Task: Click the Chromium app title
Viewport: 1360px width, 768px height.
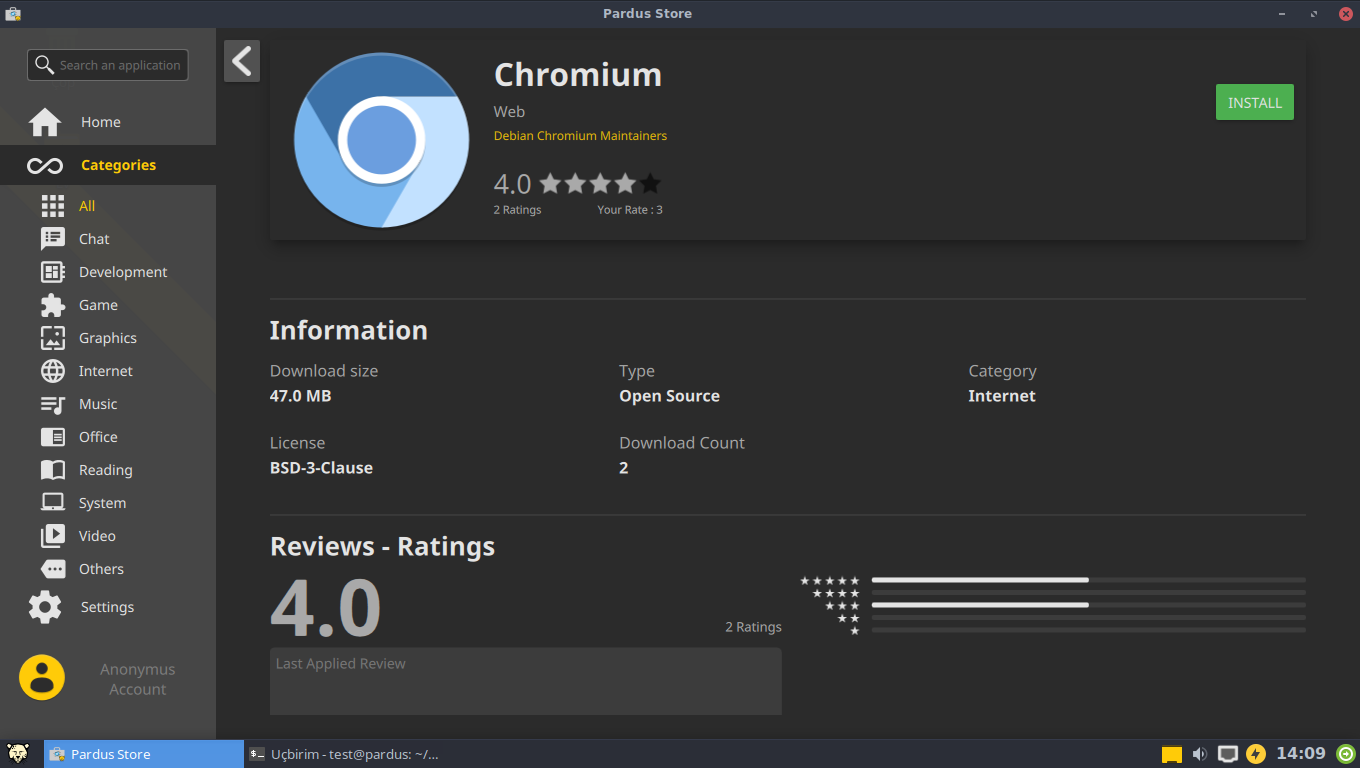Action: pyautogui.click(x=578, y=75)
